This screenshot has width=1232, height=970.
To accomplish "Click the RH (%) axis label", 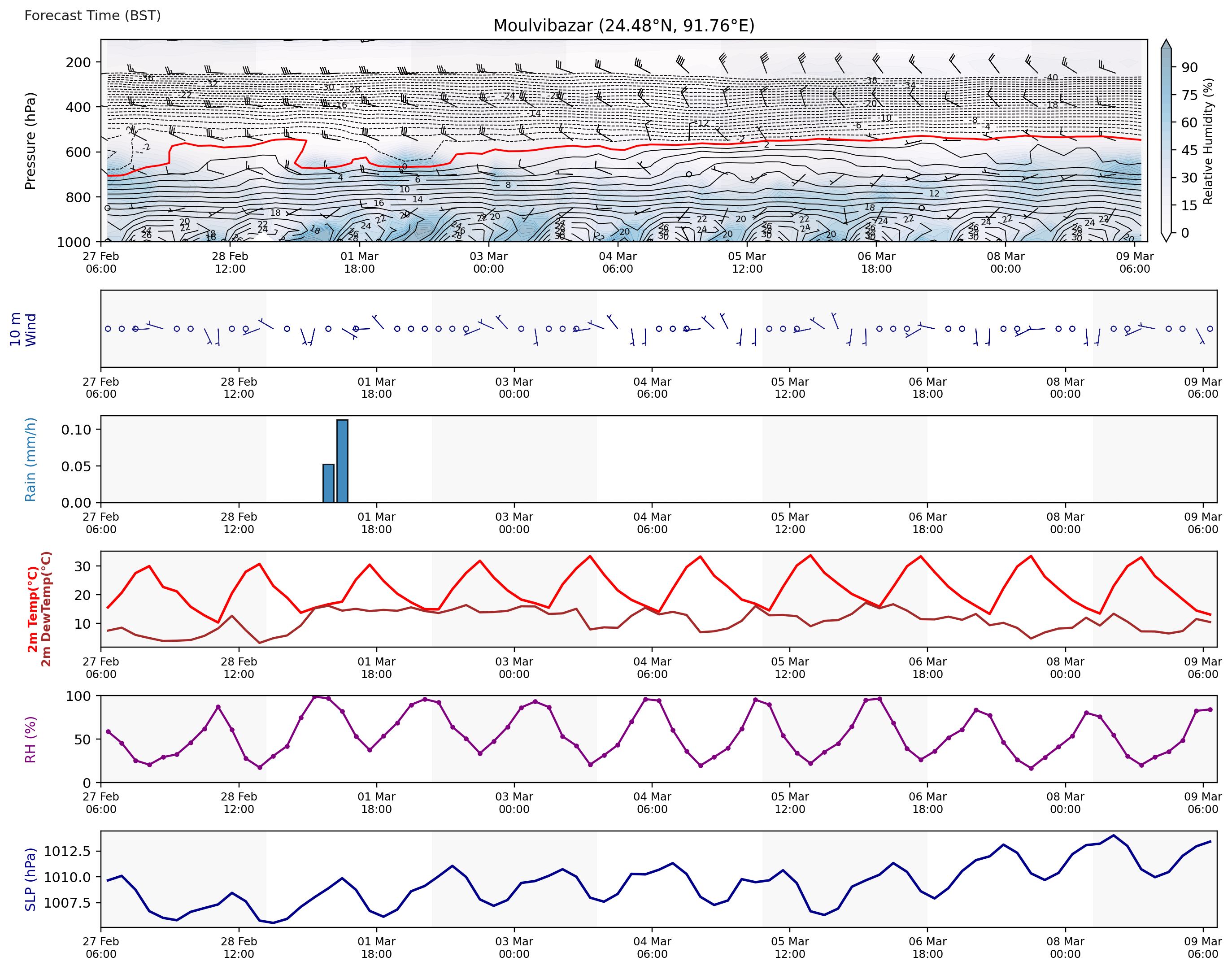I will (x=30, y=739).
